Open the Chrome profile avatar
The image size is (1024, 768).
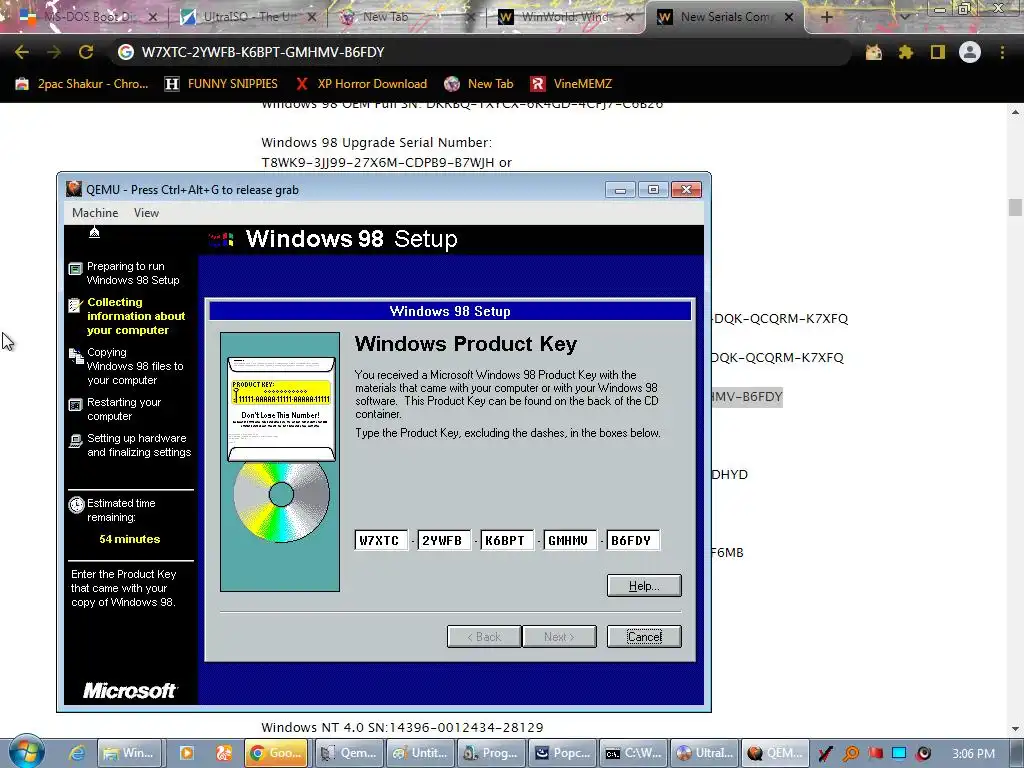[x=970, y=52]
